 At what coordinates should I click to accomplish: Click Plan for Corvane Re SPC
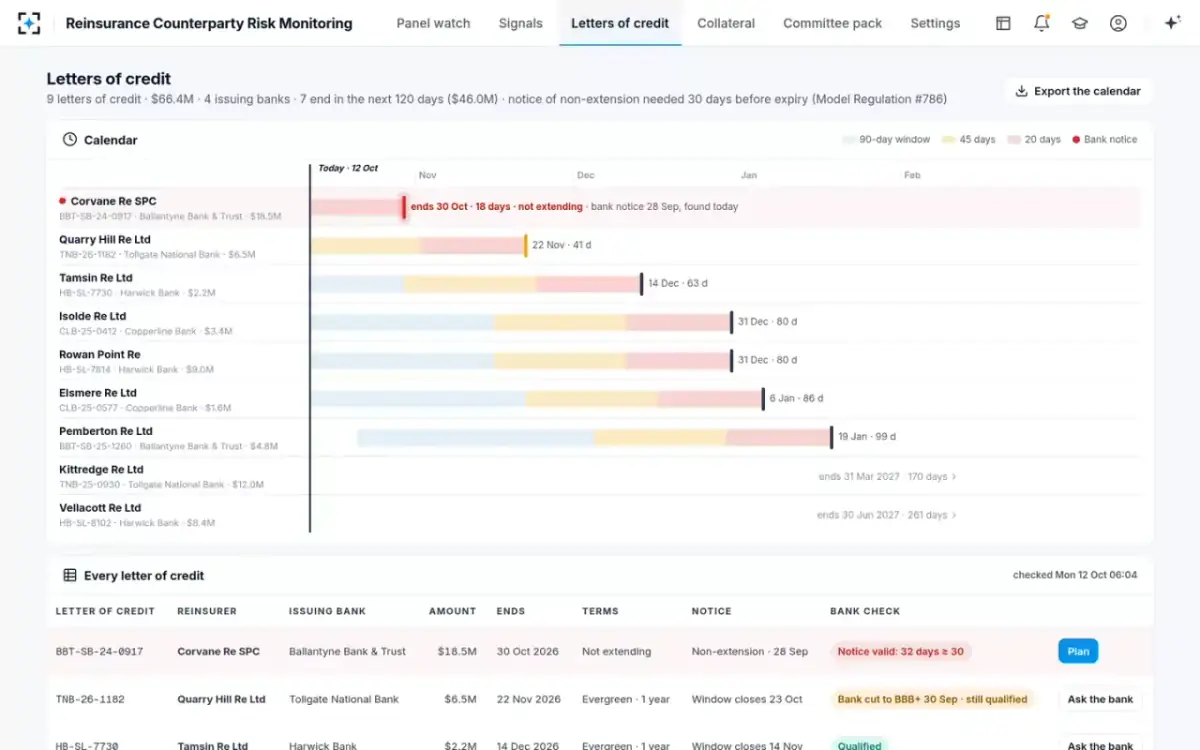1078,651
